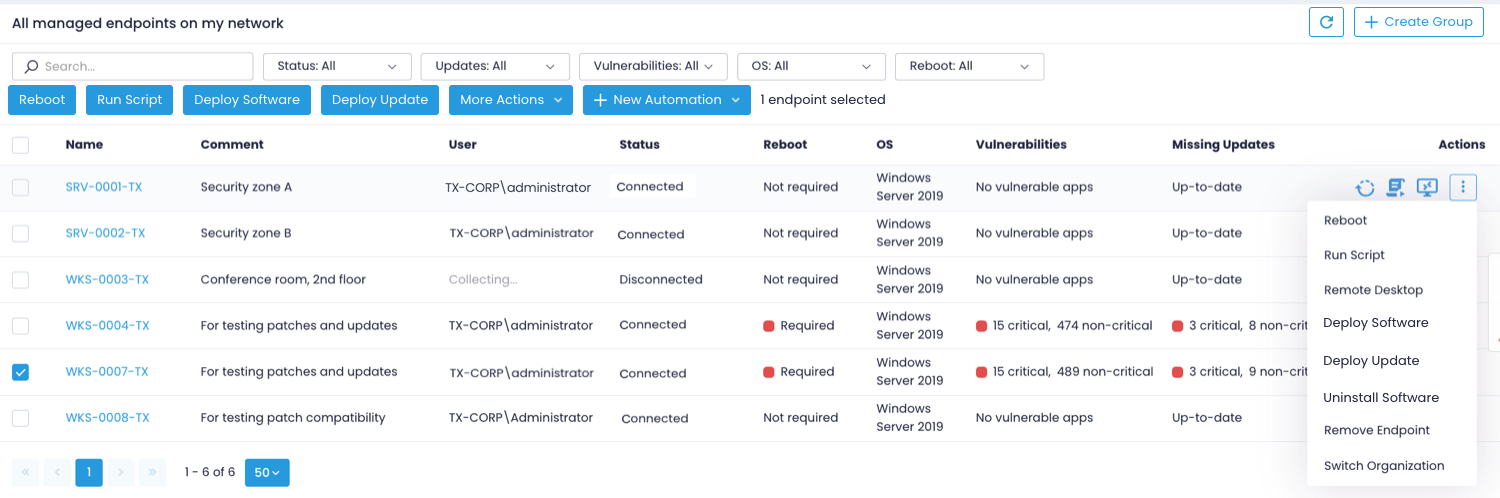
Task: Open the 50 per page dropdown
Action: click(x=267, y=472)
